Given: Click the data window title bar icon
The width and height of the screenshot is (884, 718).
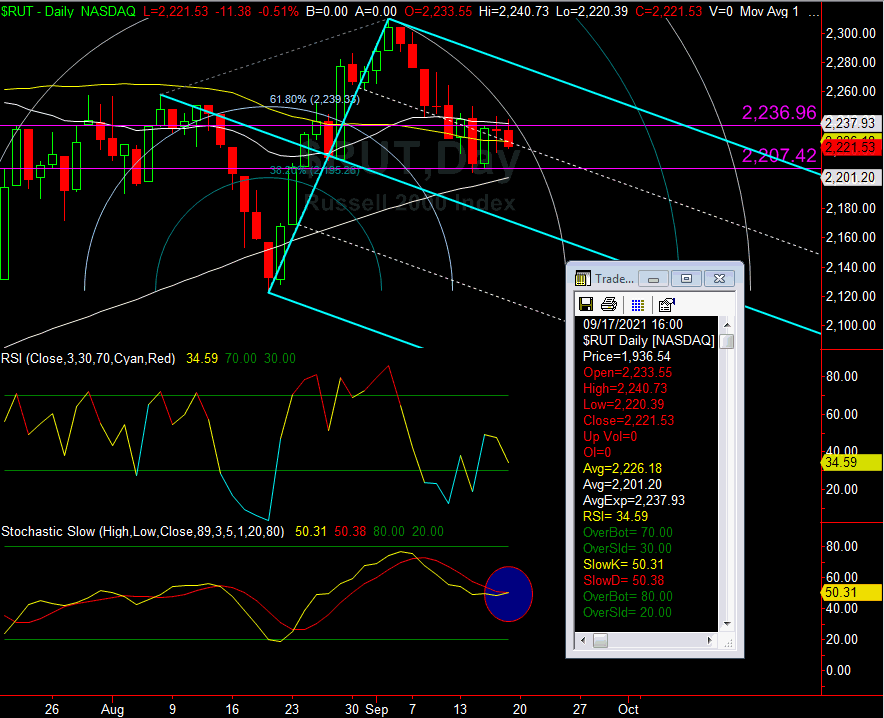Looking at the screenshot, I should (x=582, y=279).
